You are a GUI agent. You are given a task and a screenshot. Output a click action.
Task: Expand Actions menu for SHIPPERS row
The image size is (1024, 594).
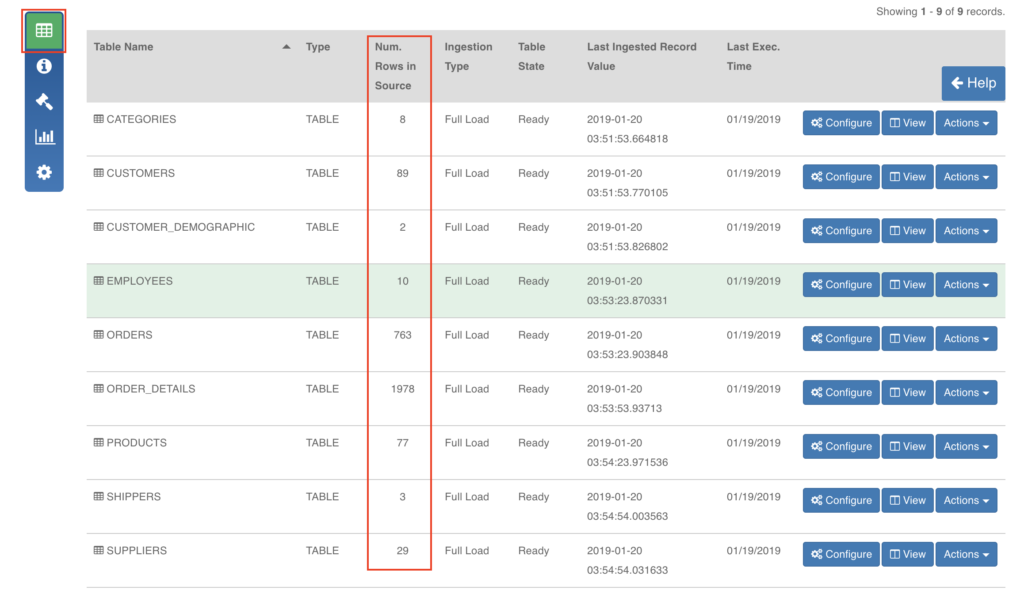point(966,501)
